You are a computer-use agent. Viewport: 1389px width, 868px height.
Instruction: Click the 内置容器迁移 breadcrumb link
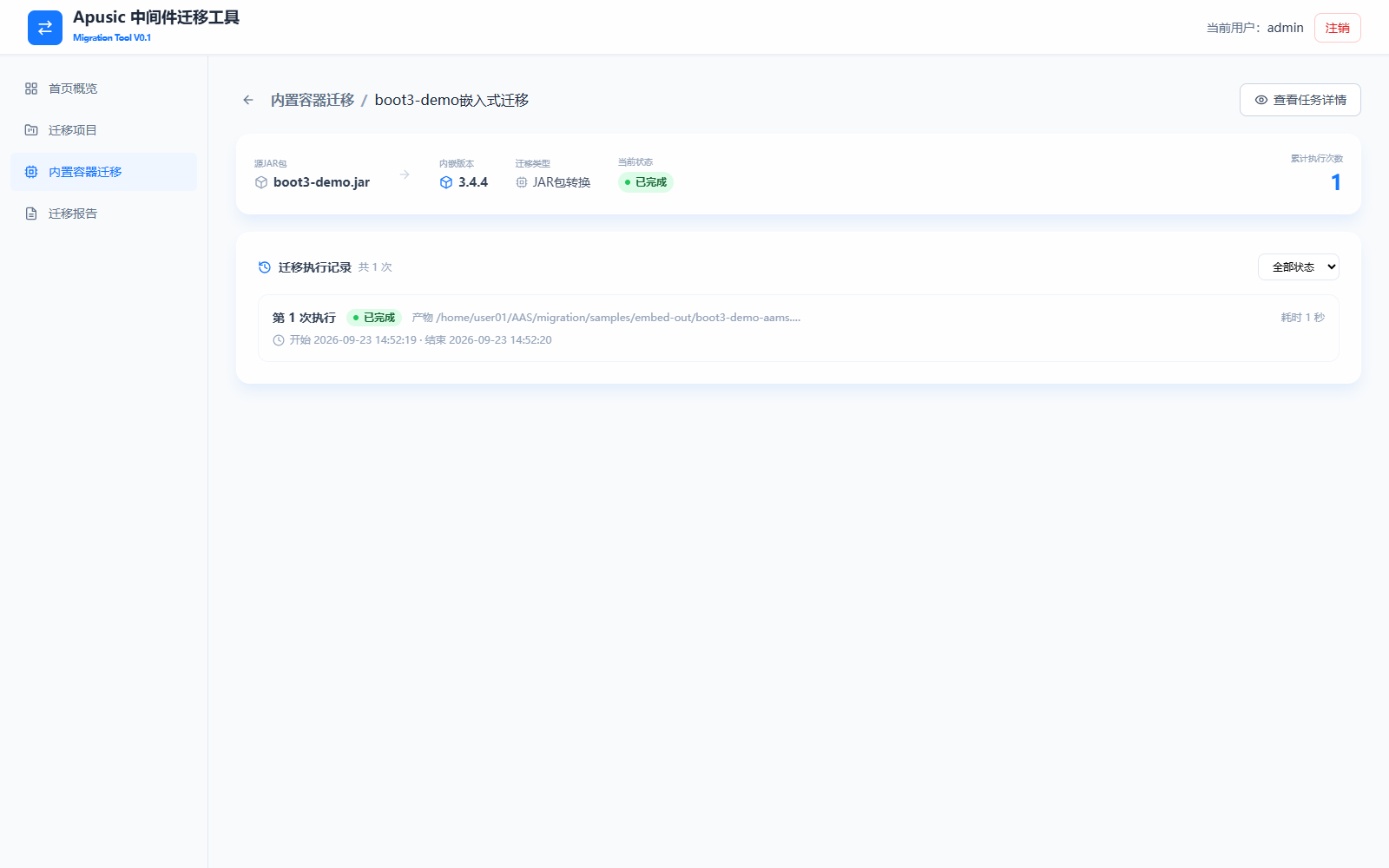[x=313, y=100]
